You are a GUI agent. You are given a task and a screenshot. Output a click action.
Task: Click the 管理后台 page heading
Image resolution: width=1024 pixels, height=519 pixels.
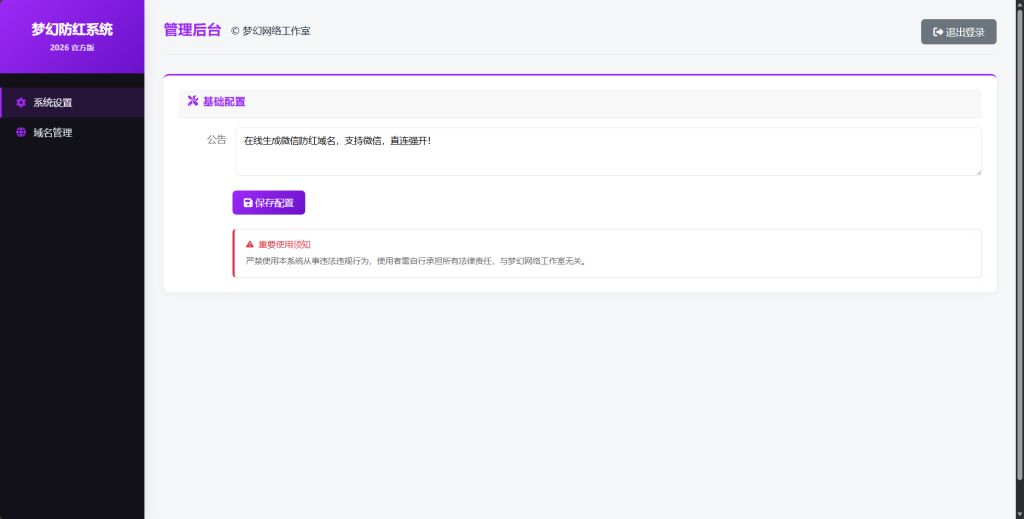192,30
